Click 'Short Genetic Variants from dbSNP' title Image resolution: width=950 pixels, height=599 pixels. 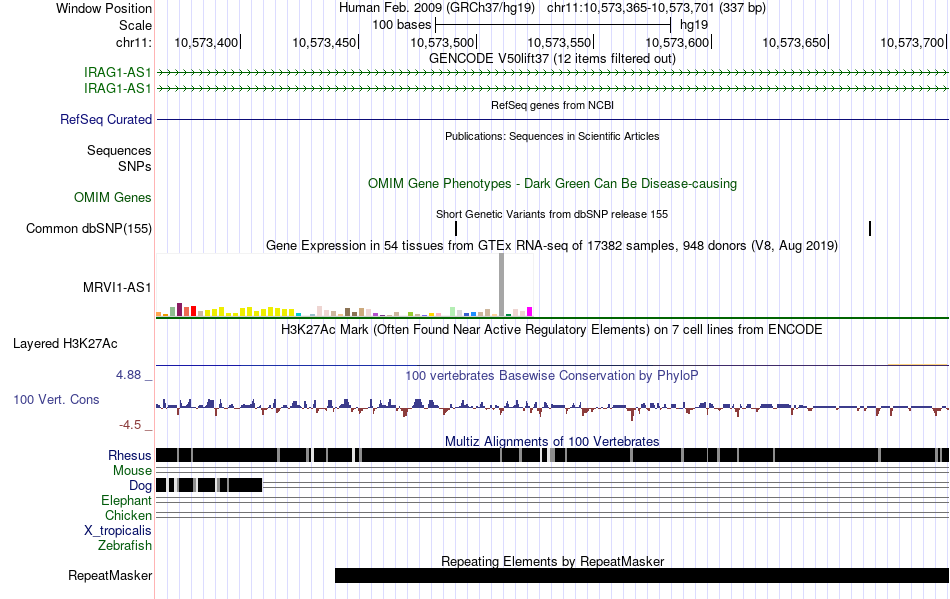[x=552, y=214]
